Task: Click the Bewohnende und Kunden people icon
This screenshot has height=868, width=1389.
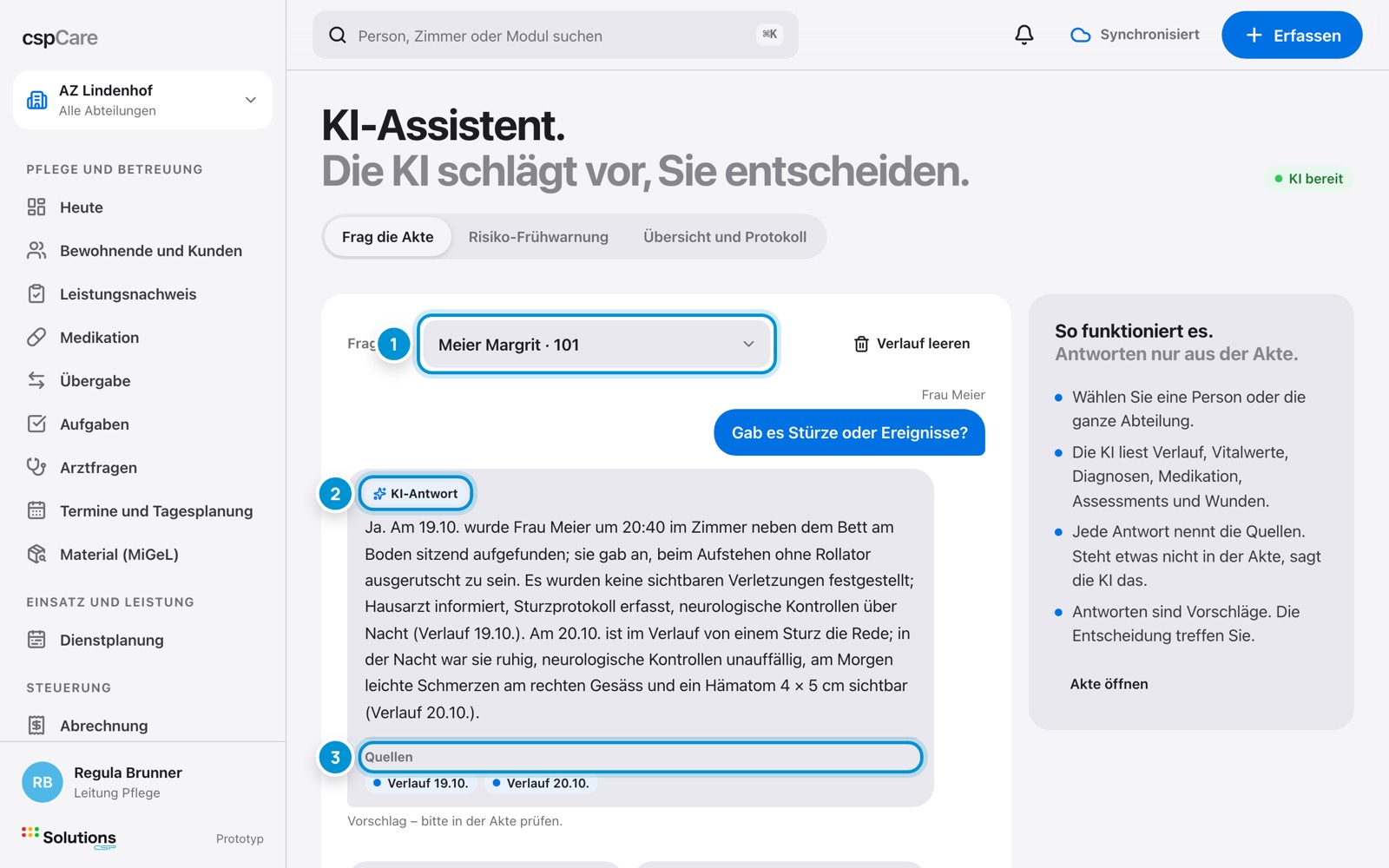Action: tap(36, 250)
